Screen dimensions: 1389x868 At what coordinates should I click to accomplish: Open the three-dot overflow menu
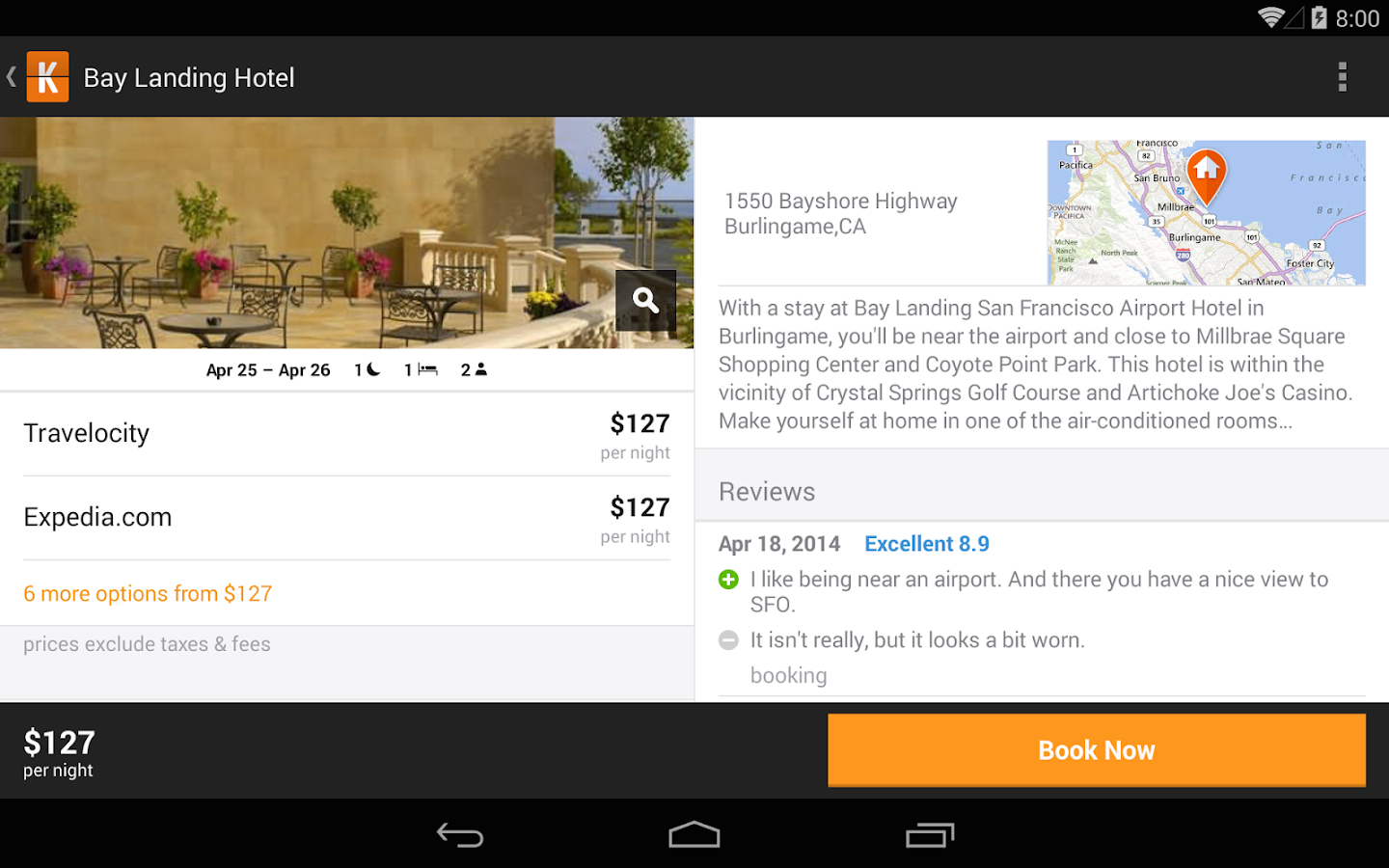pos(1342,77)
